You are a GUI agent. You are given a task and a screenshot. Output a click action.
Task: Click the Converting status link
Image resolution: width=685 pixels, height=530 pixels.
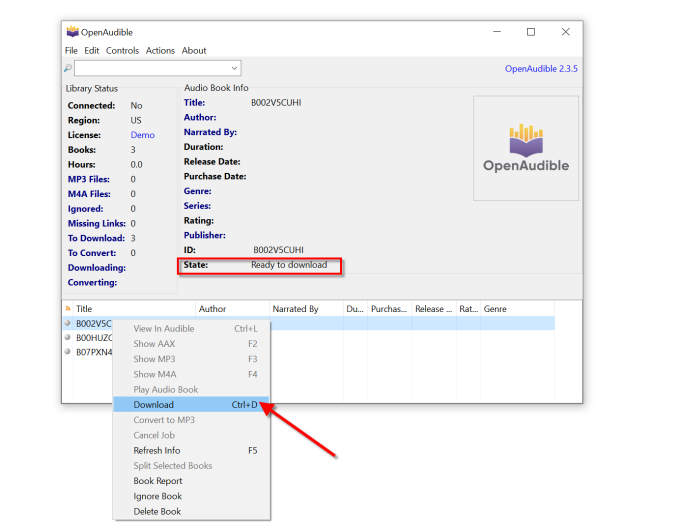(x=92, y=283)
